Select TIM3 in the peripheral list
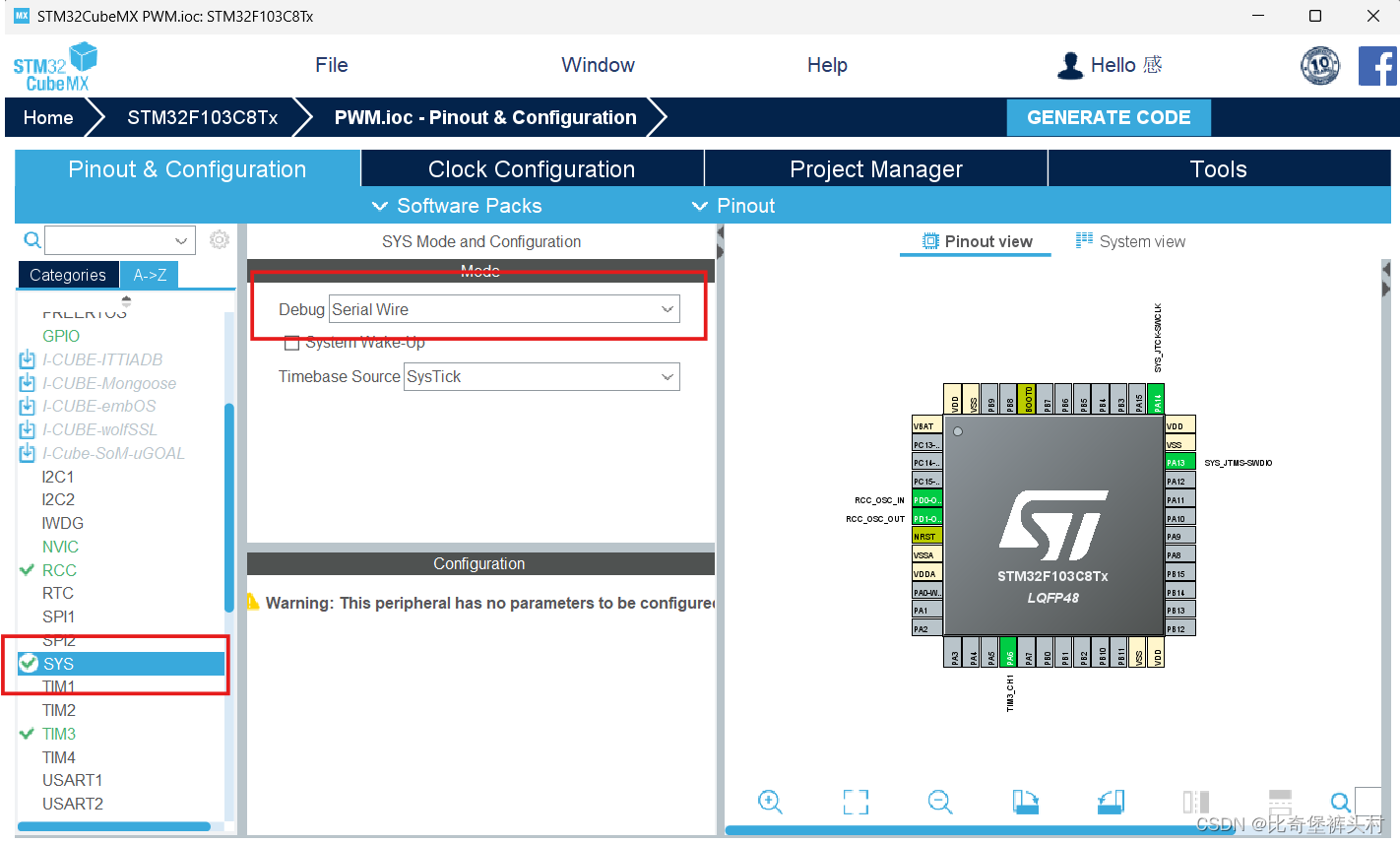 coord(59,734)
